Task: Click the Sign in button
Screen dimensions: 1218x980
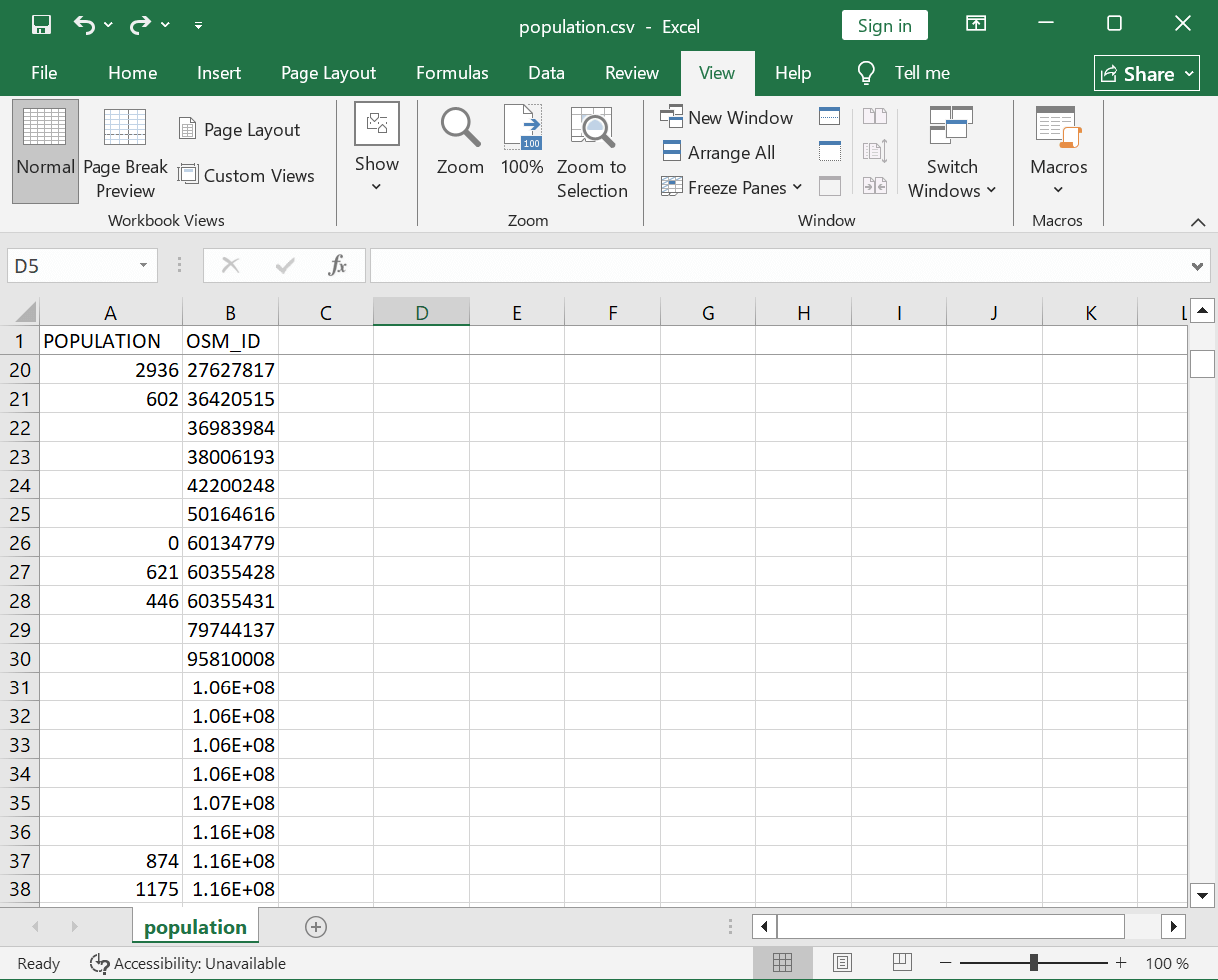Action: 884,26
